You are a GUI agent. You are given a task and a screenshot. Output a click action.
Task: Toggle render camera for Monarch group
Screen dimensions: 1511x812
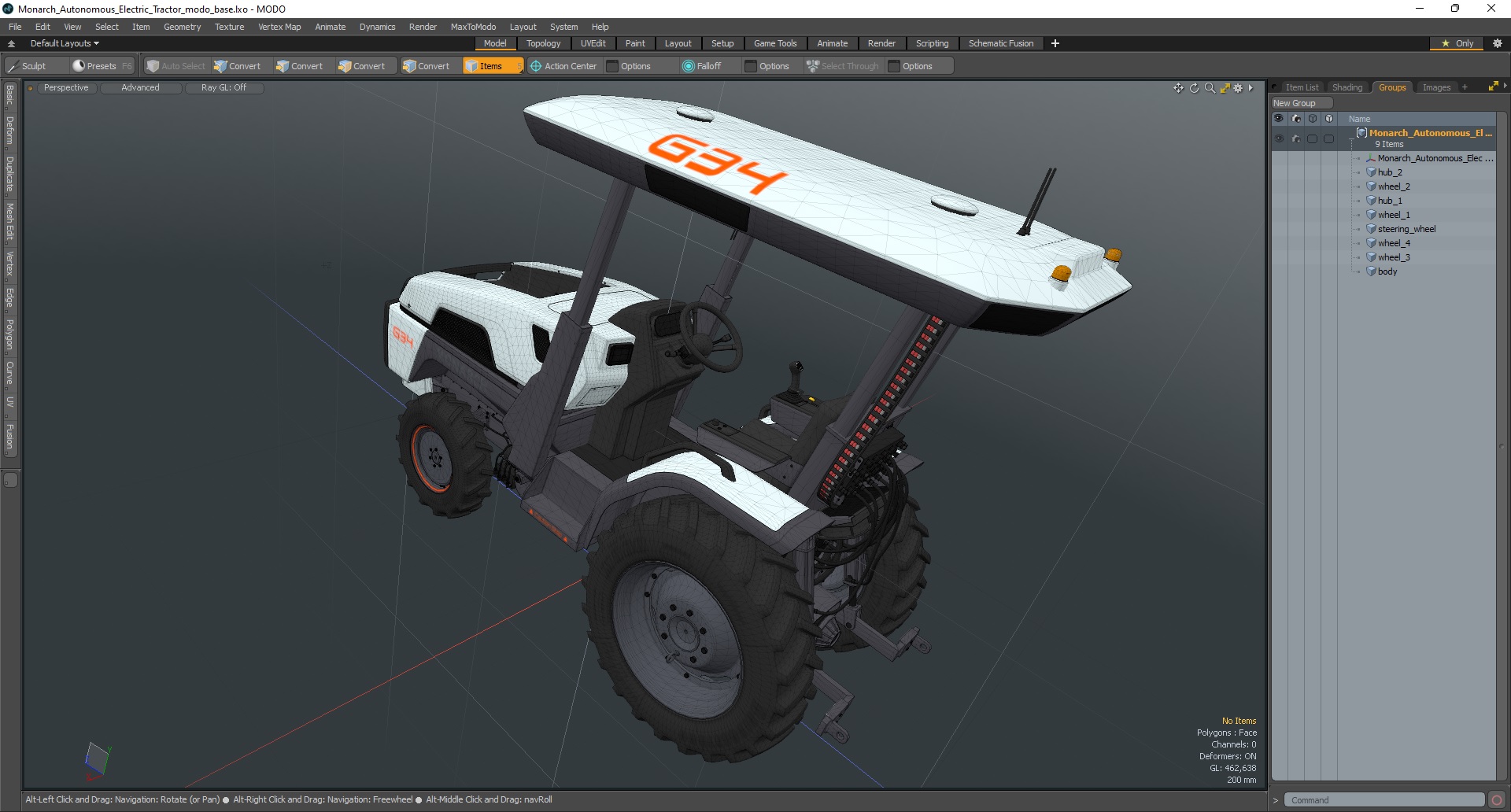(1295, 138)
